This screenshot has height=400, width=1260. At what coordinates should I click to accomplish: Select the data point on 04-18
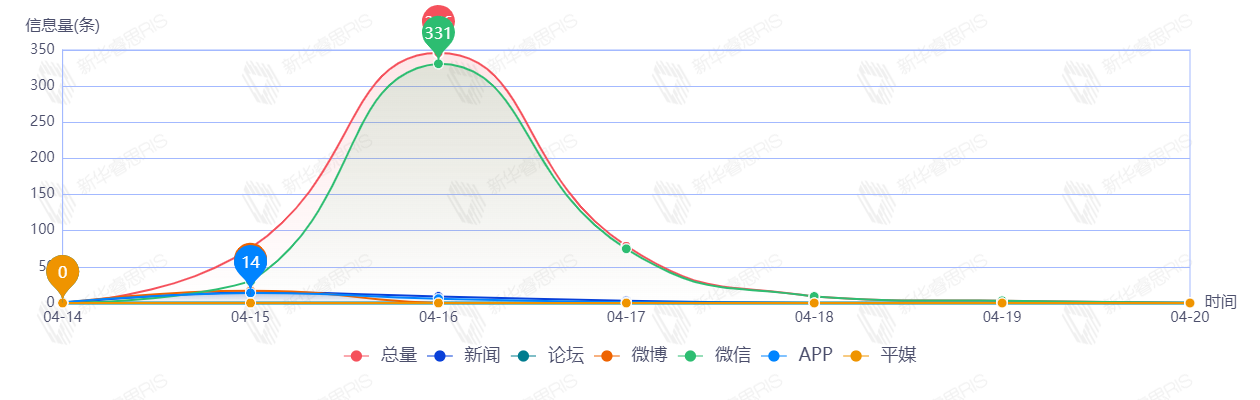point(814,297)
